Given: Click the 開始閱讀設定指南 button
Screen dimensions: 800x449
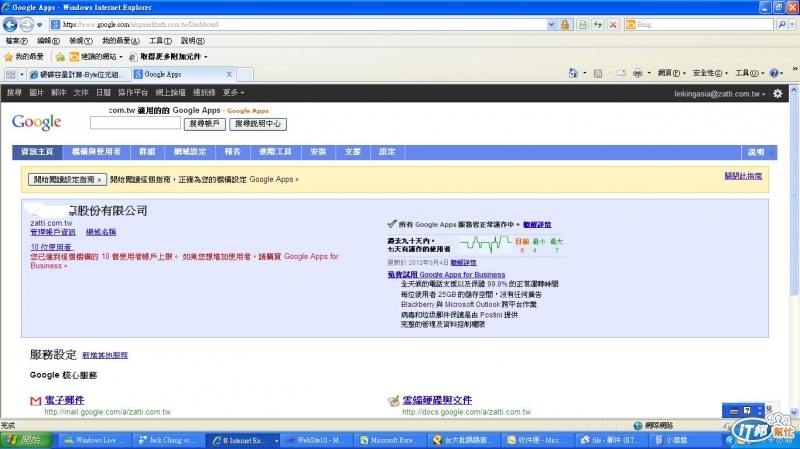Looking at the screenshot, I should (67, 180).
